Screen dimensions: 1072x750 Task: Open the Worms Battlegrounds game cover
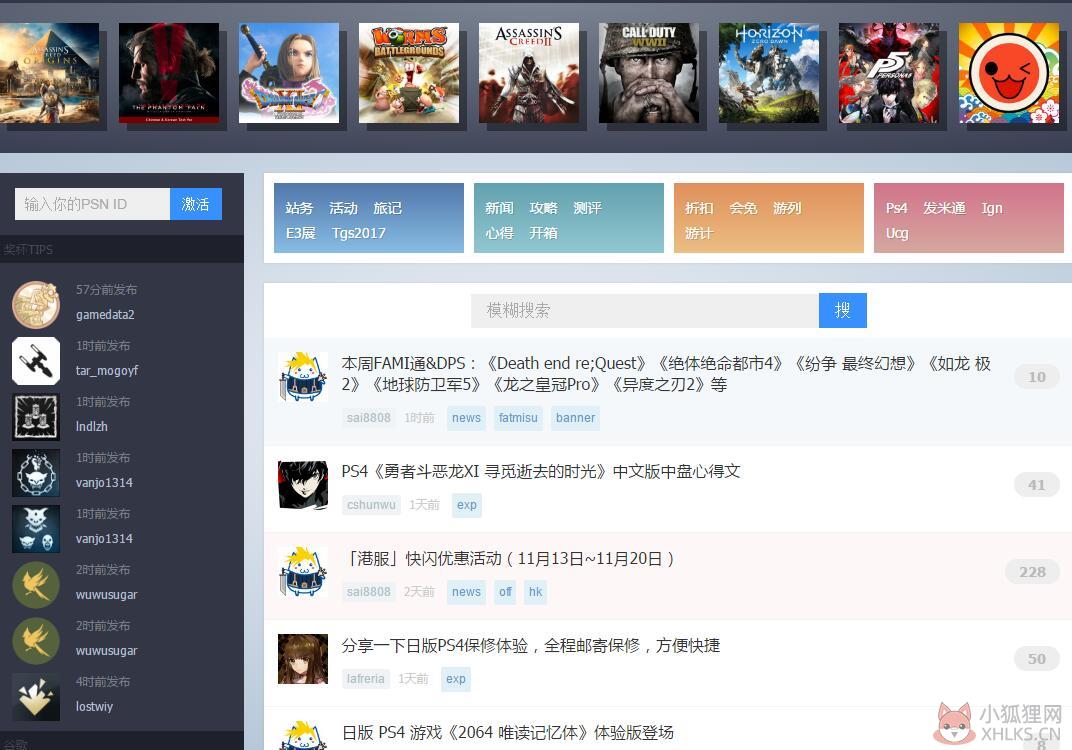click(x=409, y=73)
